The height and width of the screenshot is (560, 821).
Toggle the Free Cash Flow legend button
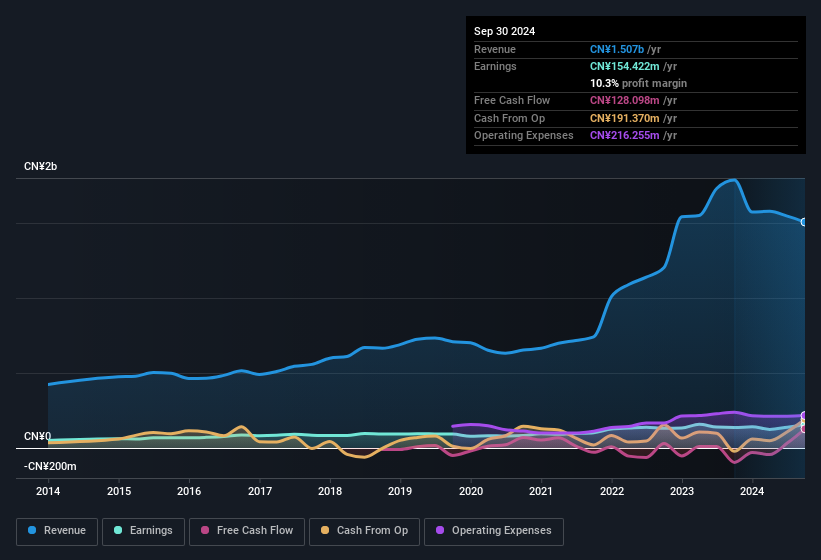[247, 531]
